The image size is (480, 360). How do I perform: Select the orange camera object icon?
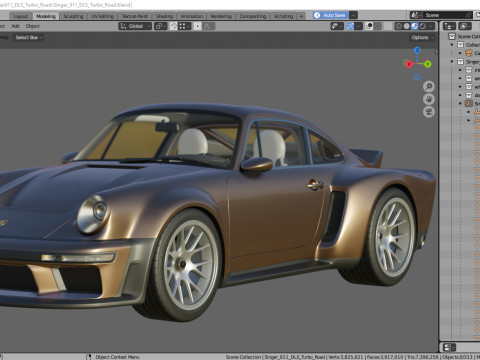point(469,53)
